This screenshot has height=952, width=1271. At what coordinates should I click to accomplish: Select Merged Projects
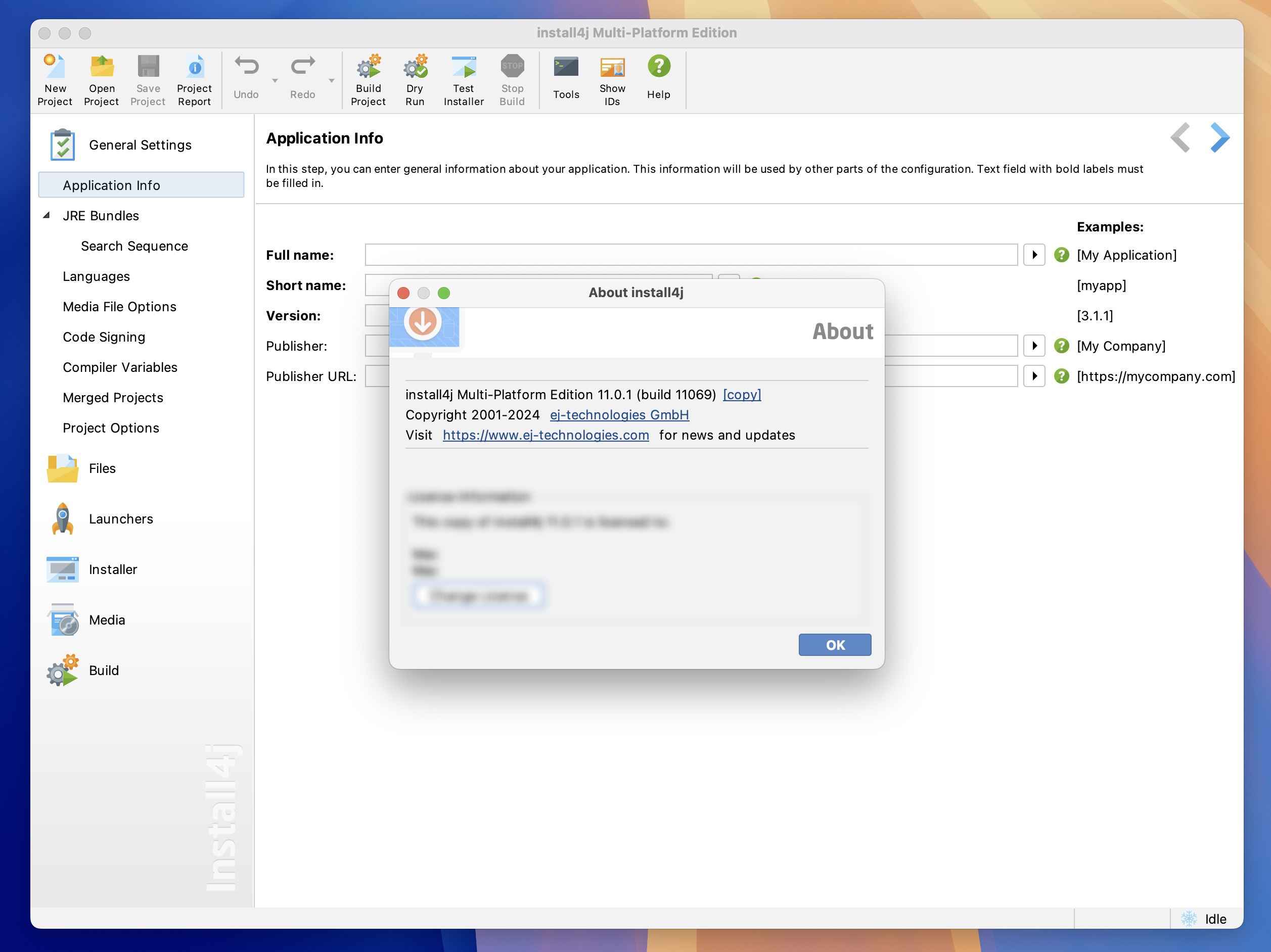pos(113,398)
